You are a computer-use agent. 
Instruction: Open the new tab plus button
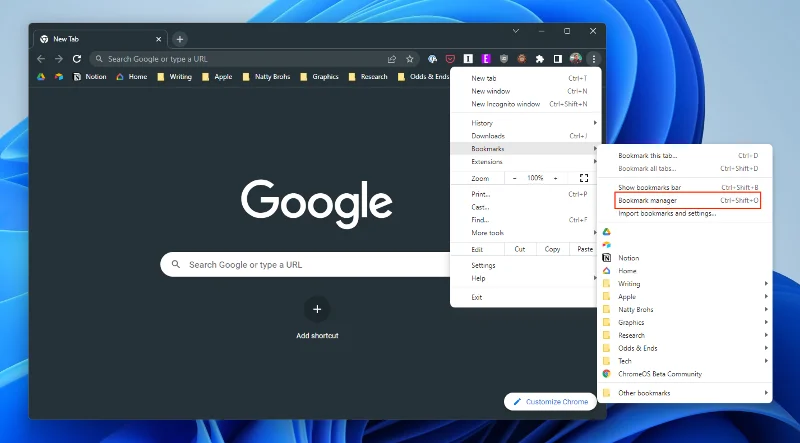click(180, 39)
